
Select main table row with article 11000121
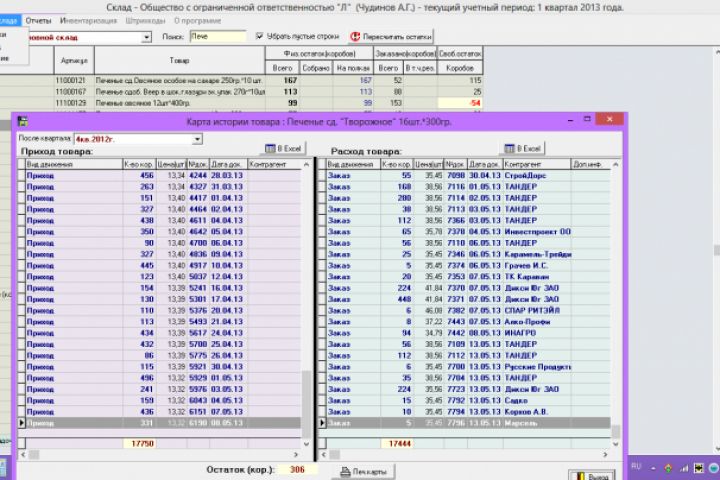pos(242,80)
